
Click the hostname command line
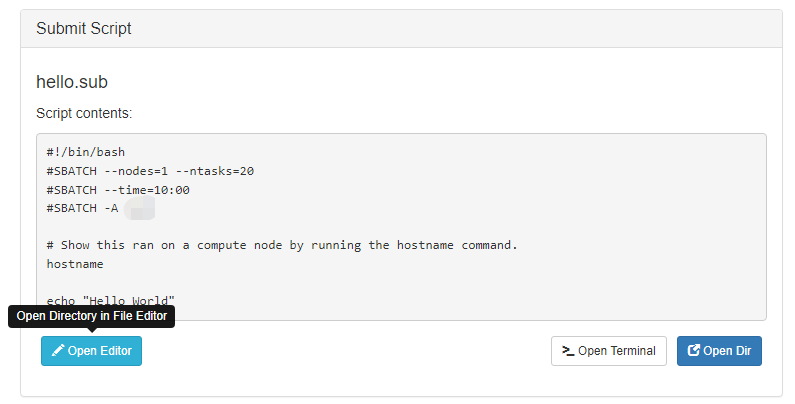pos(75,264)
